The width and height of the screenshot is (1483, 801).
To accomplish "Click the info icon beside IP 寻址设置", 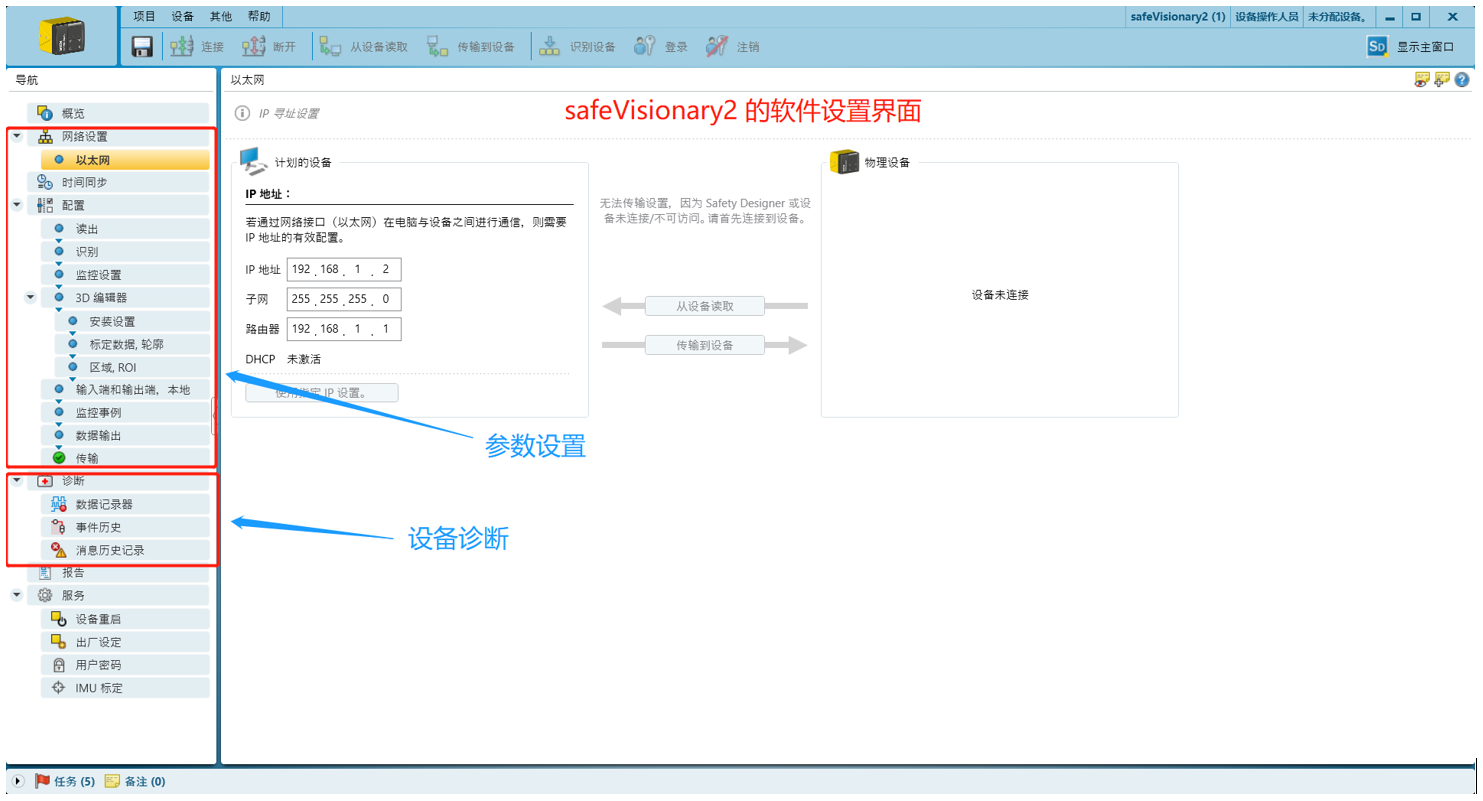I will click(x=242, y=113).
